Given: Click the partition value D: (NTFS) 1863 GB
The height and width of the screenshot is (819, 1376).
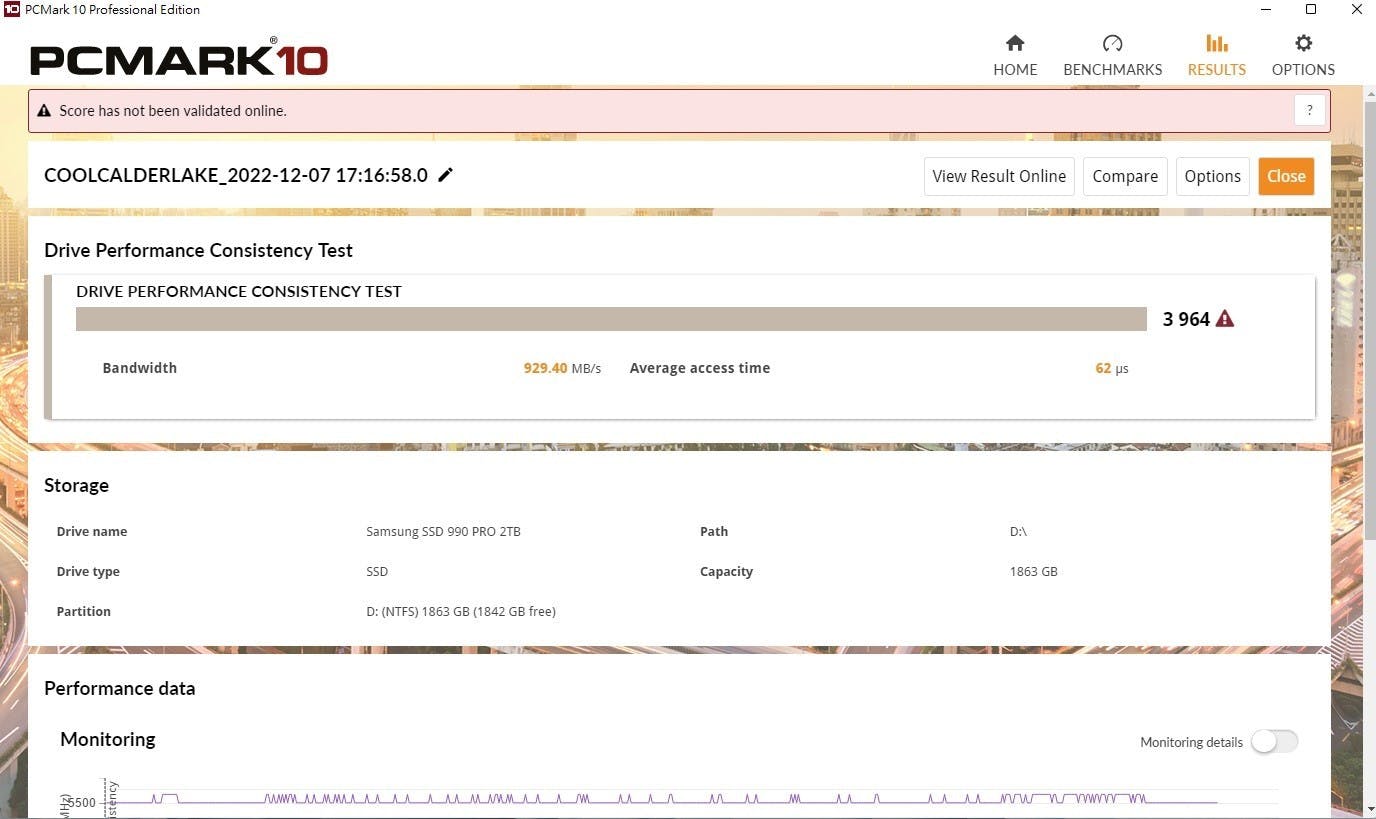Looking at the screenshot, I should pos(461,611).
